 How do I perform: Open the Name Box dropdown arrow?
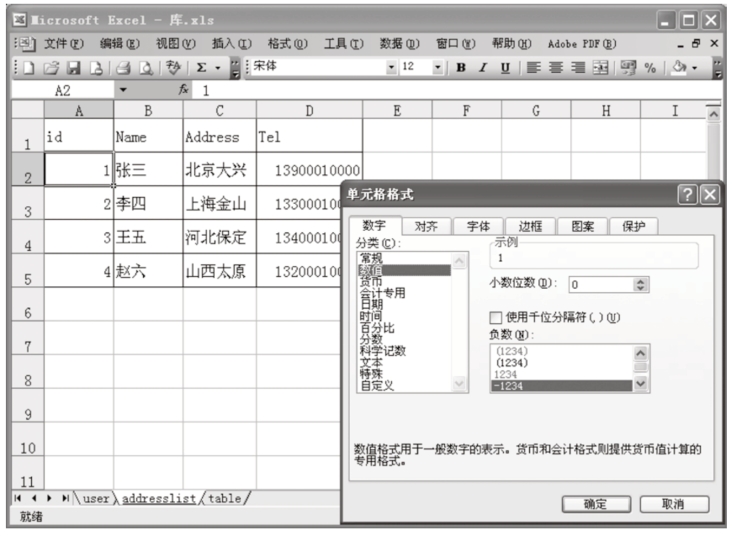coord(123,89)
